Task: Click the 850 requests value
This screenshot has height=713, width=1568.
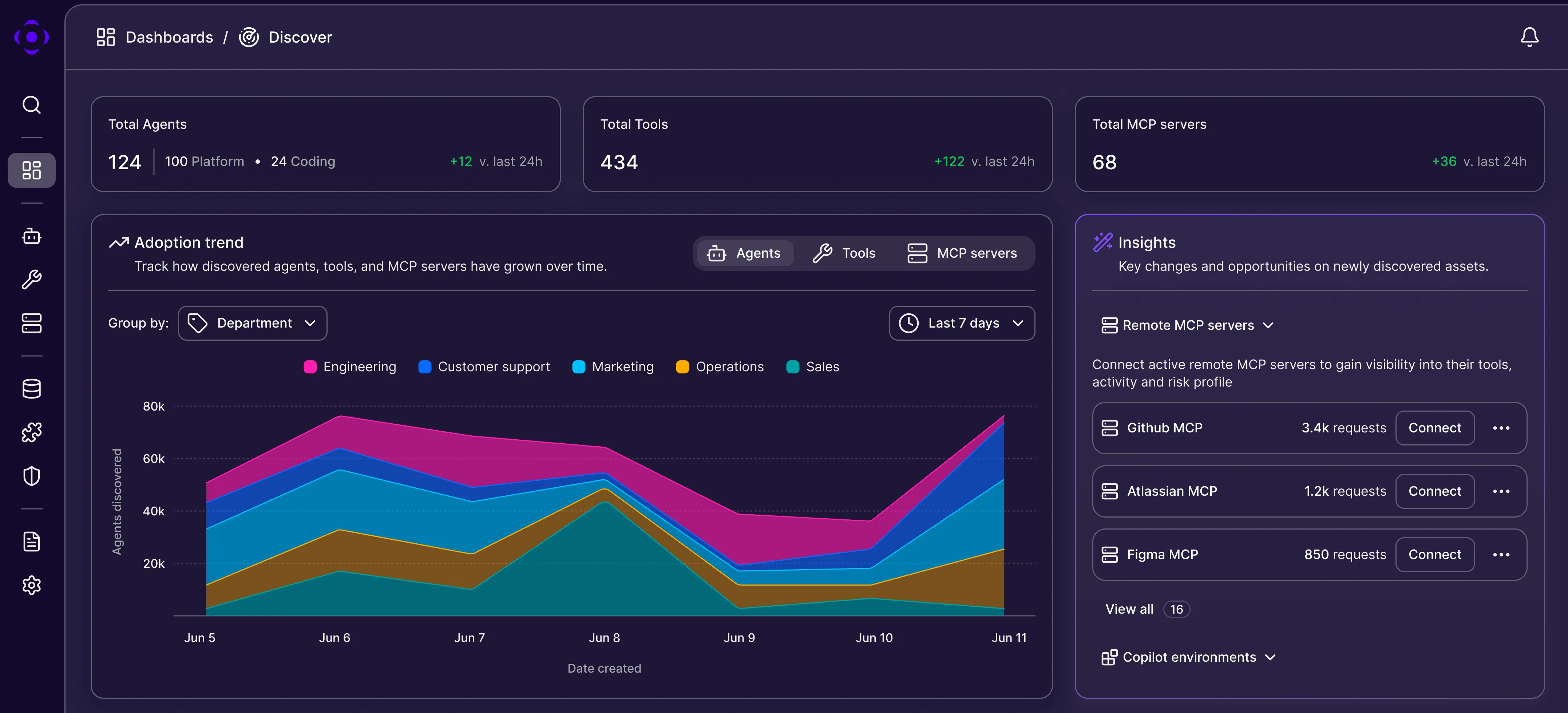Action: pyautogui.click(x=1345, y=555)
